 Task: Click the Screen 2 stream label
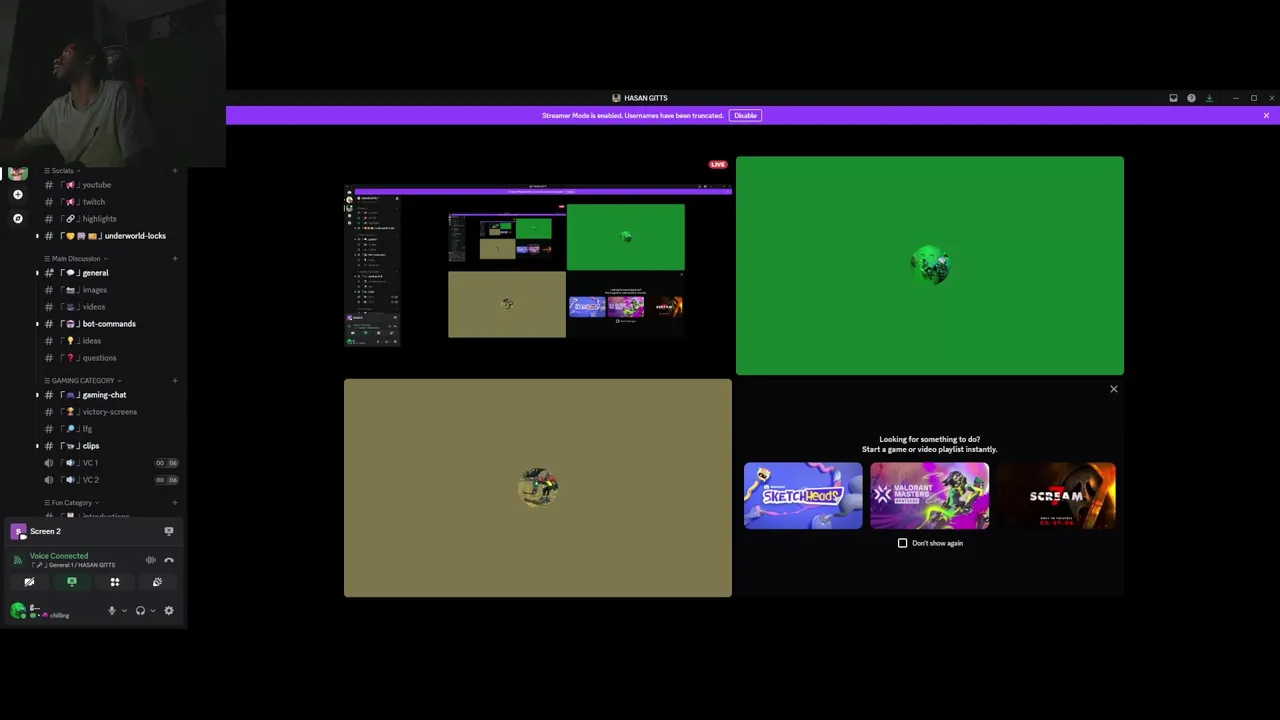(45, 532)
